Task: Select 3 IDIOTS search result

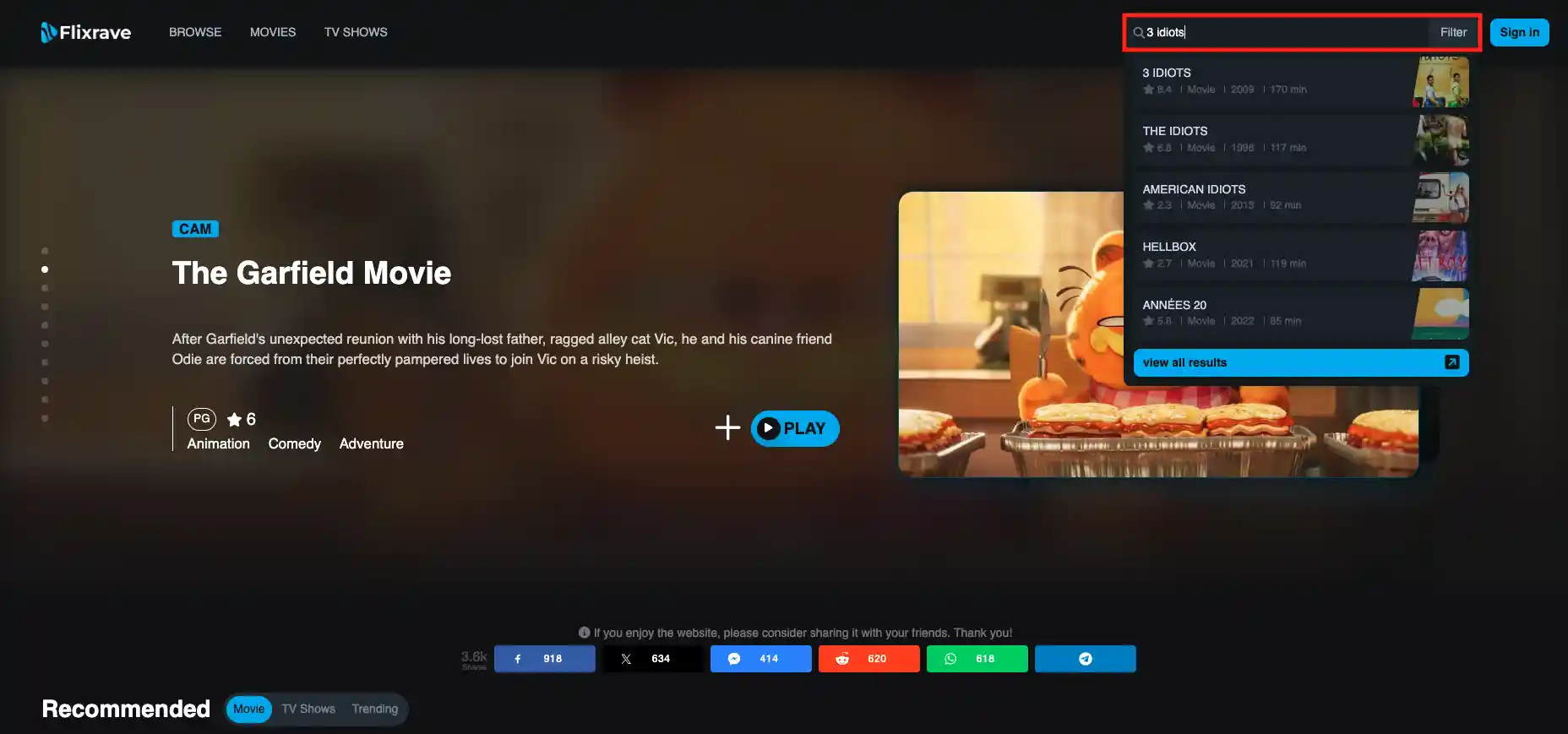Action: tap(1301, 81)
